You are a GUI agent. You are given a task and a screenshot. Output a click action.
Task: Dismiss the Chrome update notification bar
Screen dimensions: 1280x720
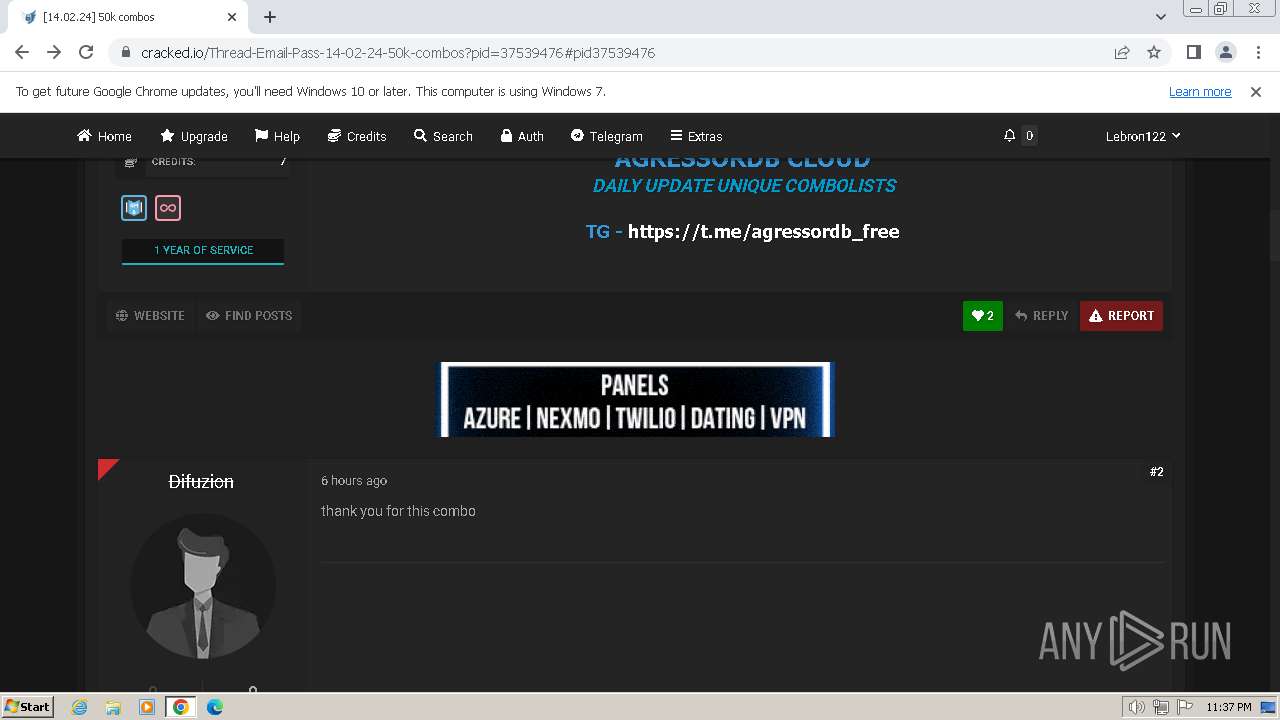pos(1256,91)
